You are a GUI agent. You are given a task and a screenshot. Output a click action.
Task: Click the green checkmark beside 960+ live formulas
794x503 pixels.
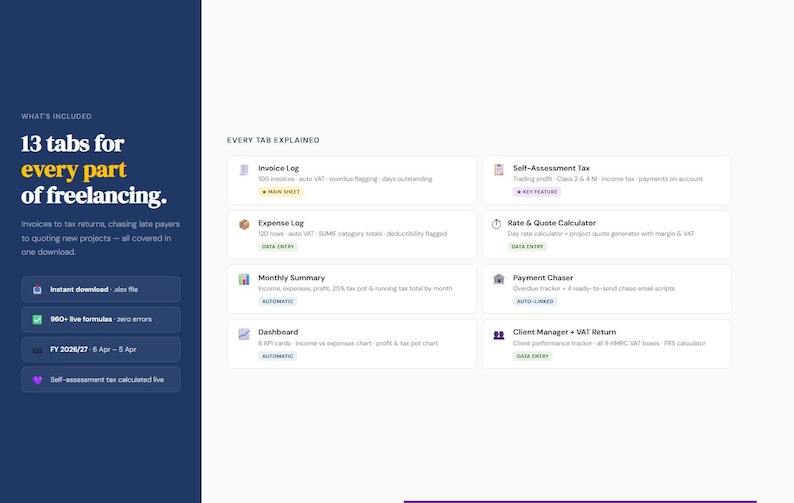(x=37, y=320)
